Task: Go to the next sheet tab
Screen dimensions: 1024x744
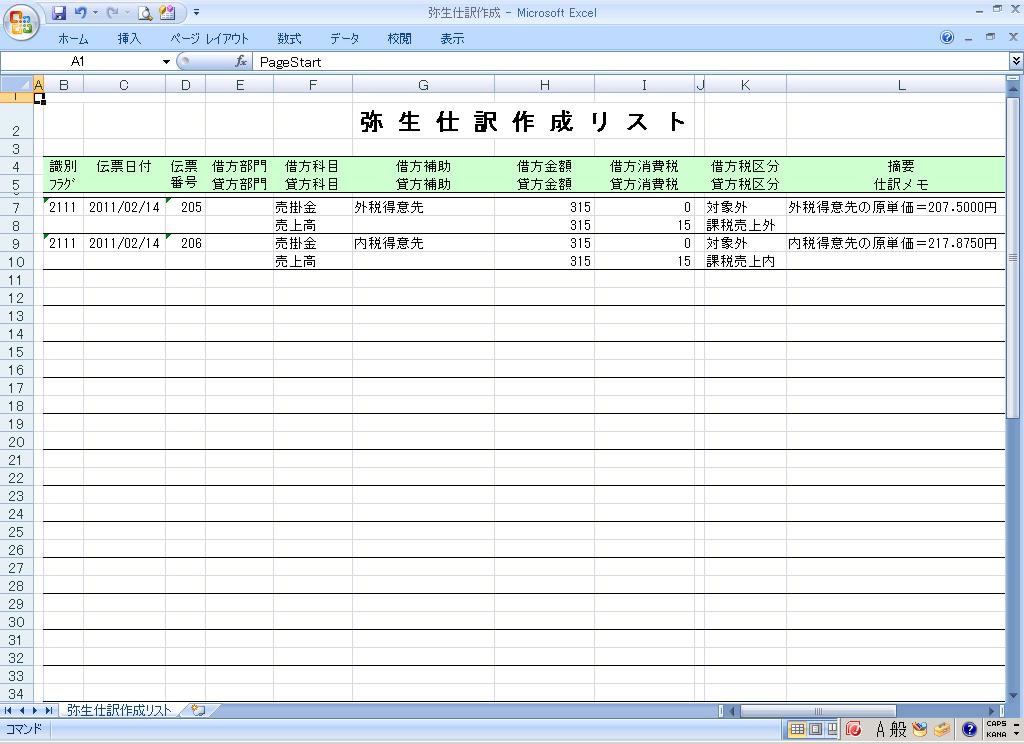Action: 35,710
